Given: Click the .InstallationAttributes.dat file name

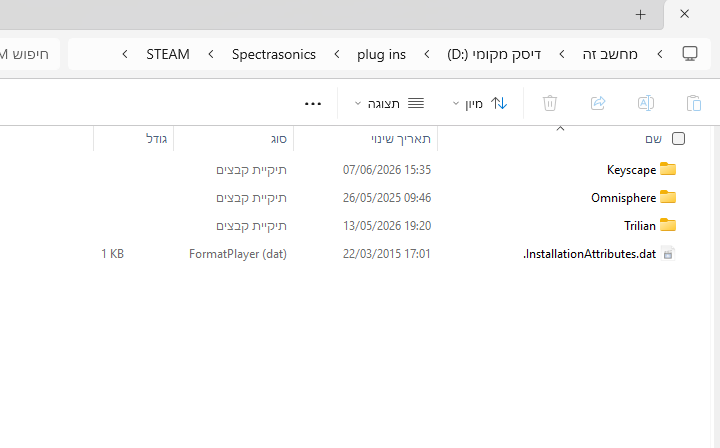Looking at the screenshot, I should [x=590, y=254].
